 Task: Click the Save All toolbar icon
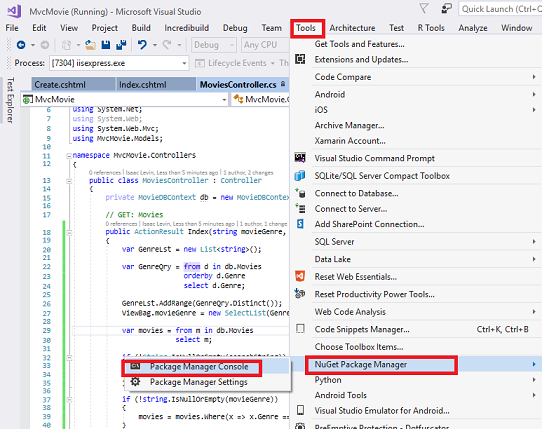121,45
